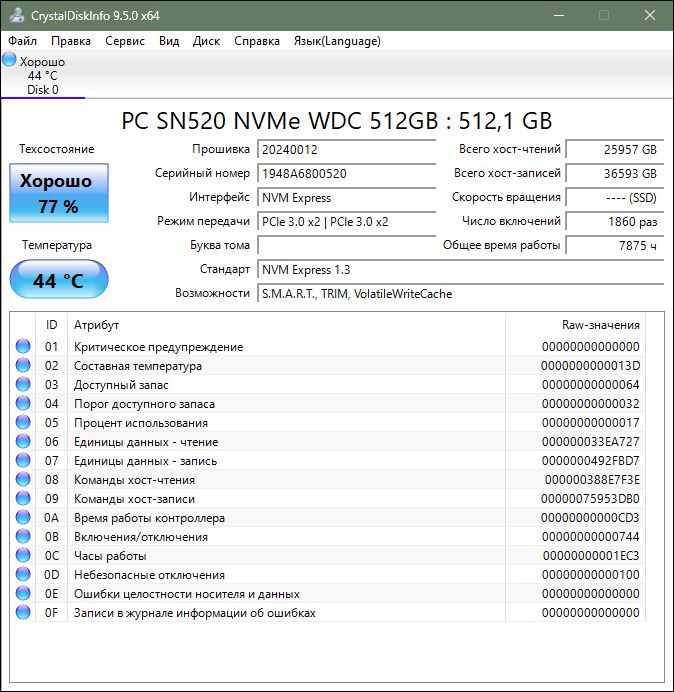Click the status orb for attribute 0E

pos(23,593)
